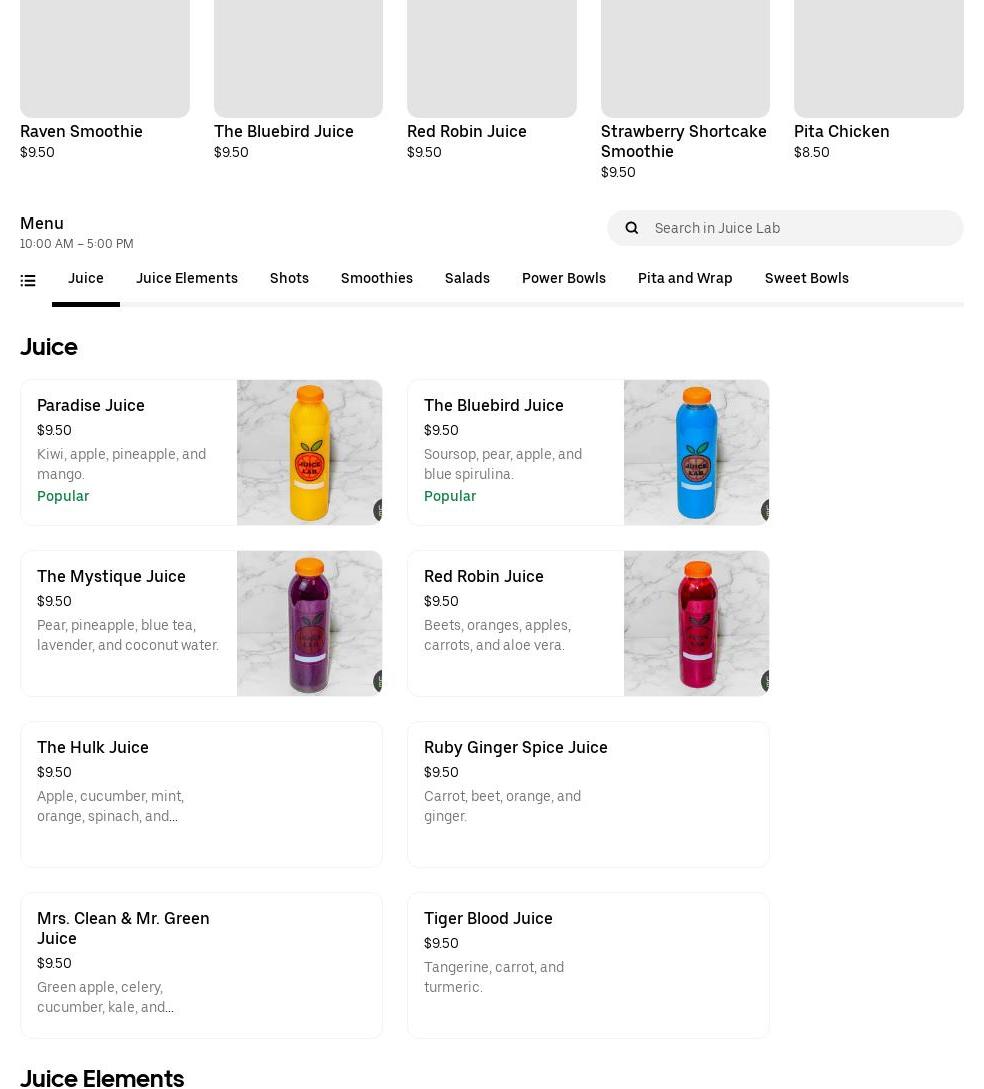Open featured Strawberry Shortcake Smoothie item

tap(684, 141)
